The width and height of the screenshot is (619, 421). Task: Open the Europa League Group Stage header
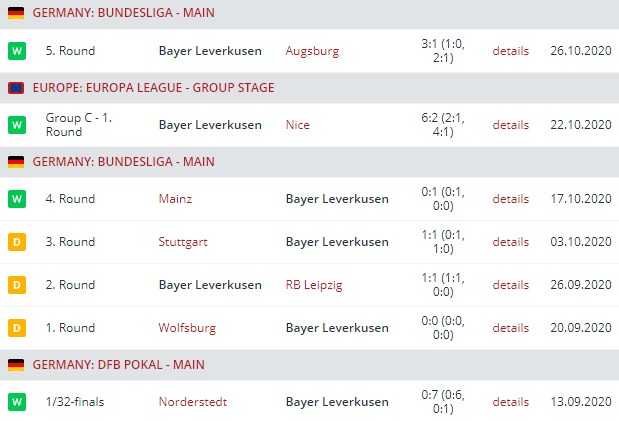[x=153, y=88]
